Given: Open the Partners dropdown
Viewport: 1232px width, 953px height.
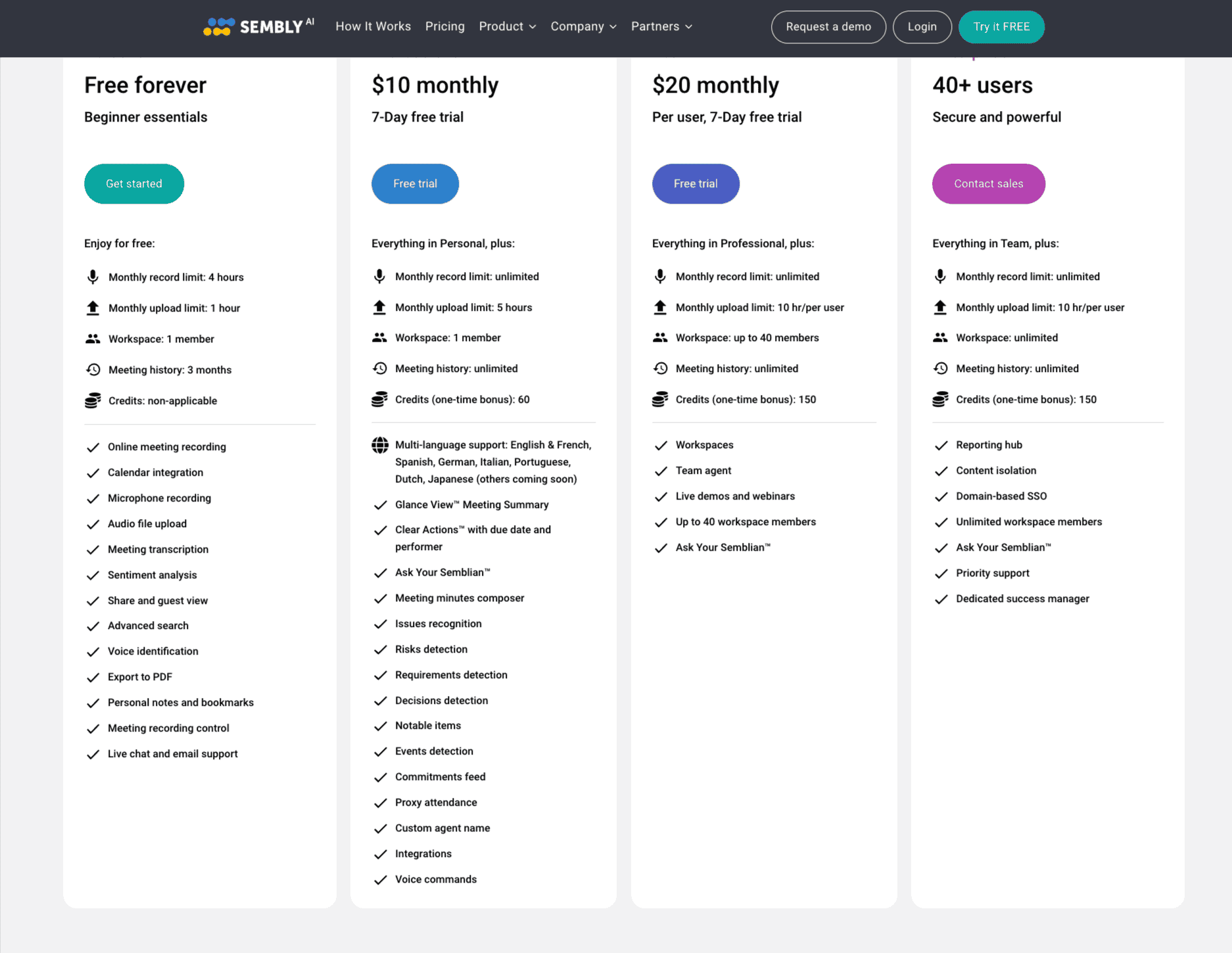Looking at the screenshot, I should pyautogui.click(x=661, y=26).
